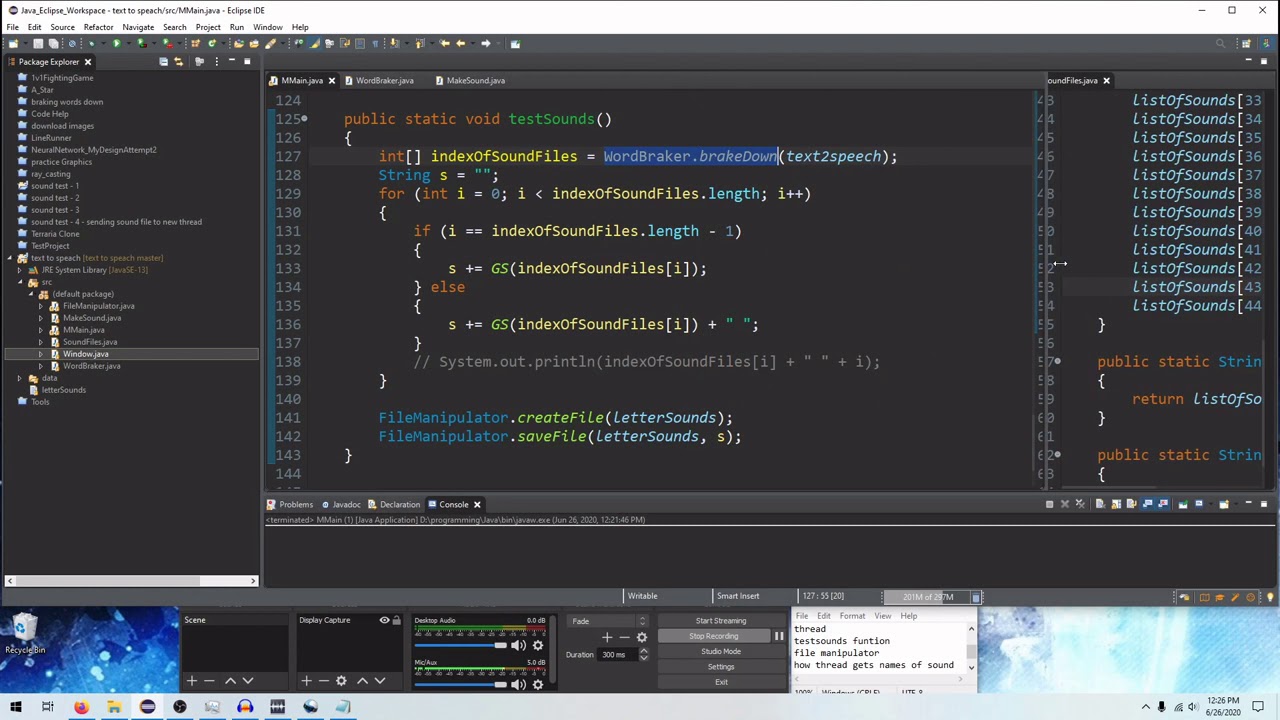Image resolution: width=1280 pixels, height=720 pixels.
Task: Toggle Show Console When Standard Out Changes
Action: (1147, 504)
